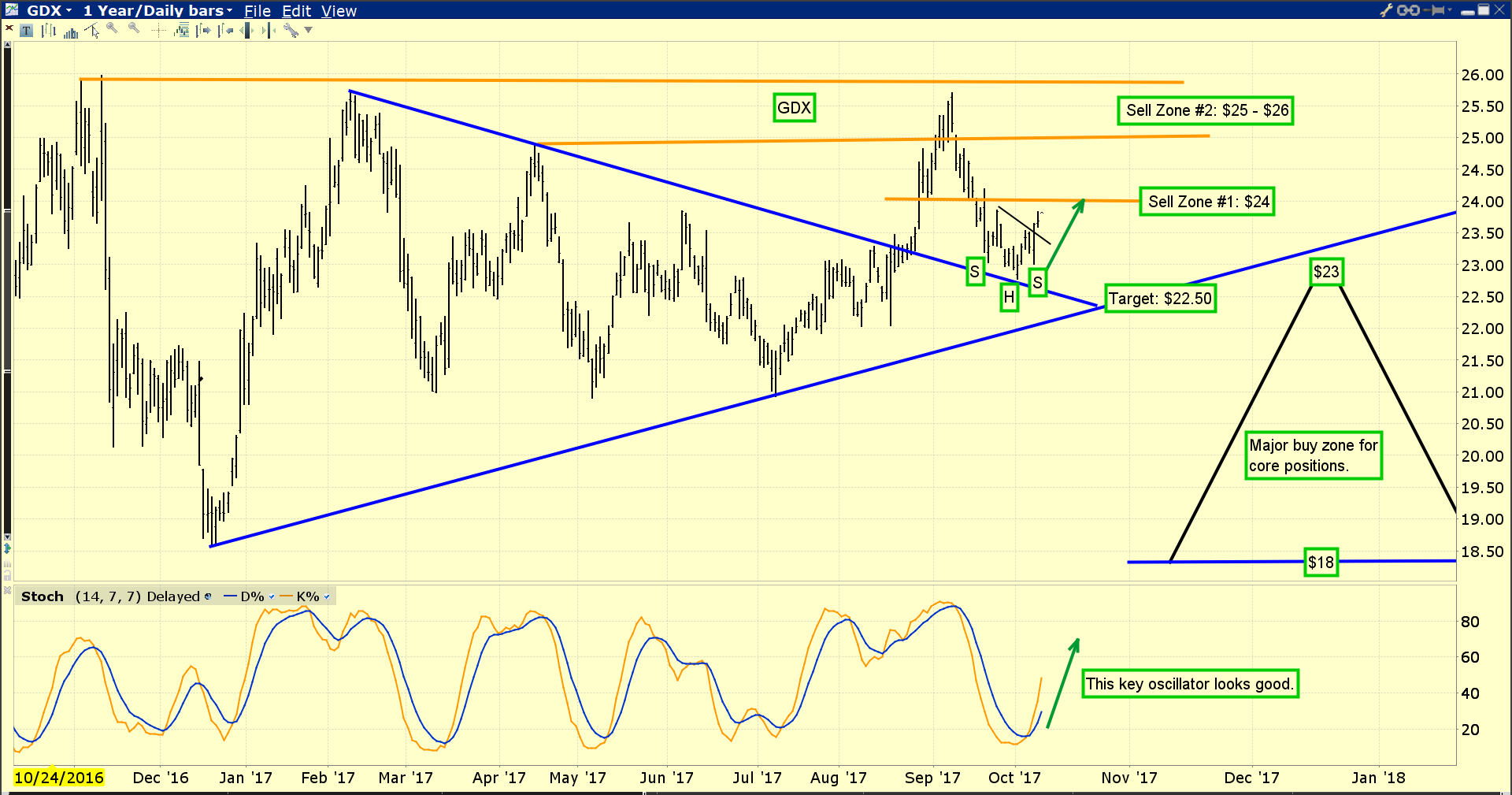Click the narrow bar spacing icon
This screenshot has width=1512, height=795.
pos(269,30)
